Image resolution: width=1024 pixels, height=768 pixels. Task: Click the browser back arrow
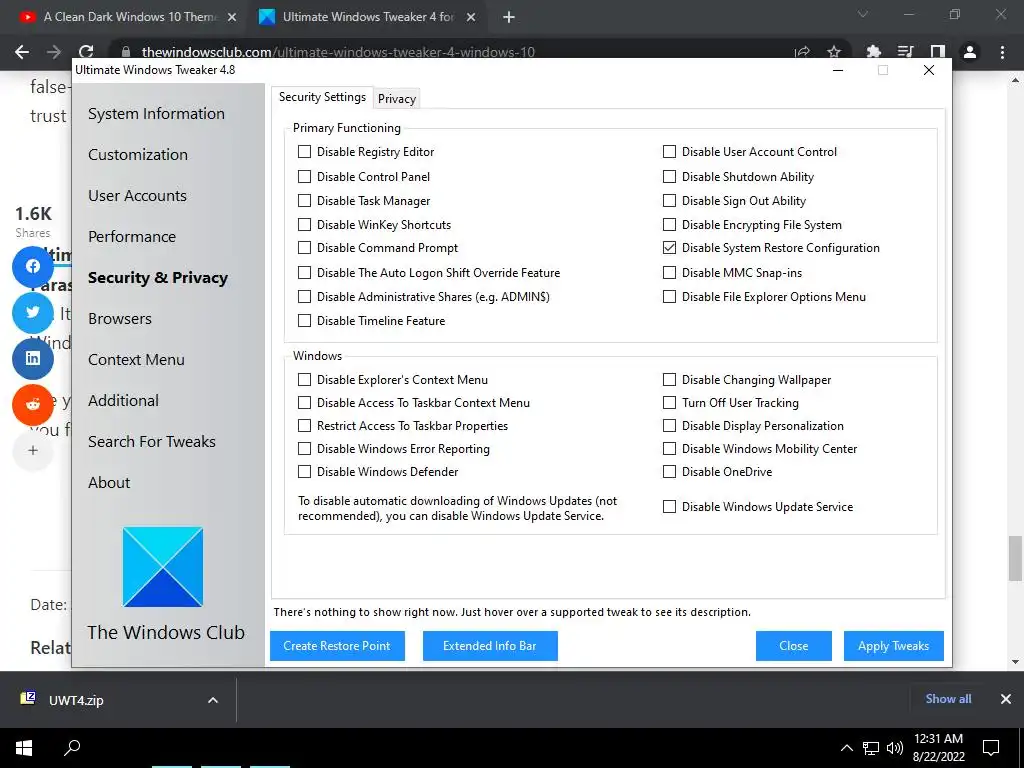click(22, 52)
